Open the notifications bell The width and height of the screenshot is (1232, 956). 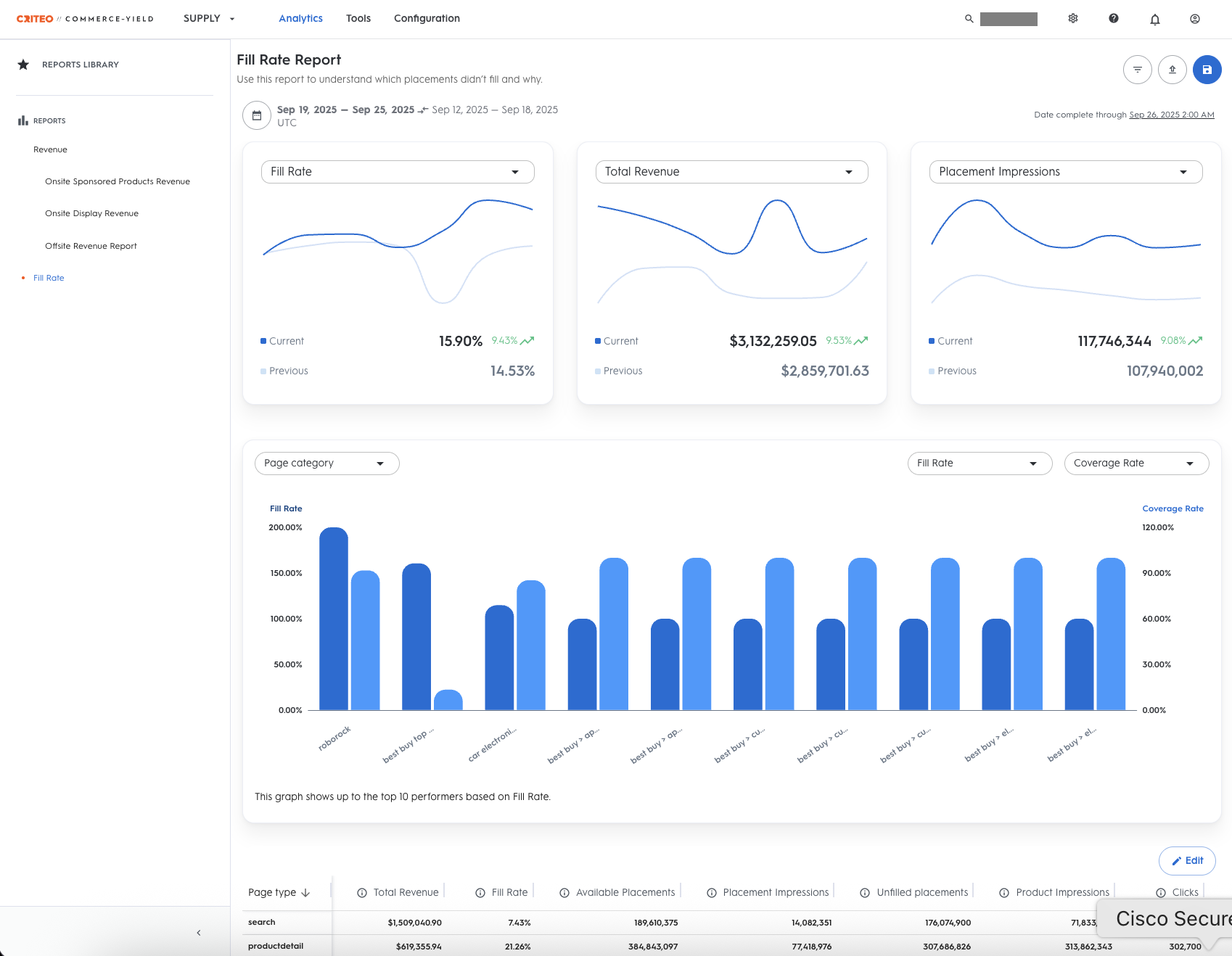click(1154, 20)
